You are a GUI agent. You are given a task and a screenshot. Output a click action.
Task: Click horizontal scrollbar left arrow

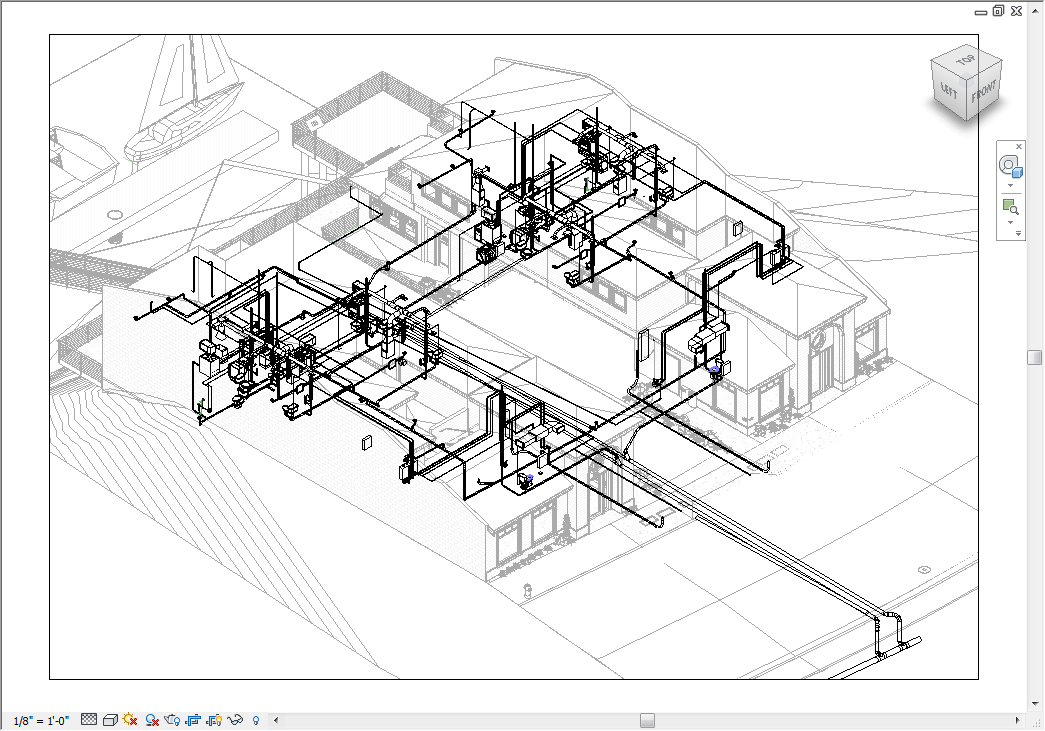pos(276,720)
